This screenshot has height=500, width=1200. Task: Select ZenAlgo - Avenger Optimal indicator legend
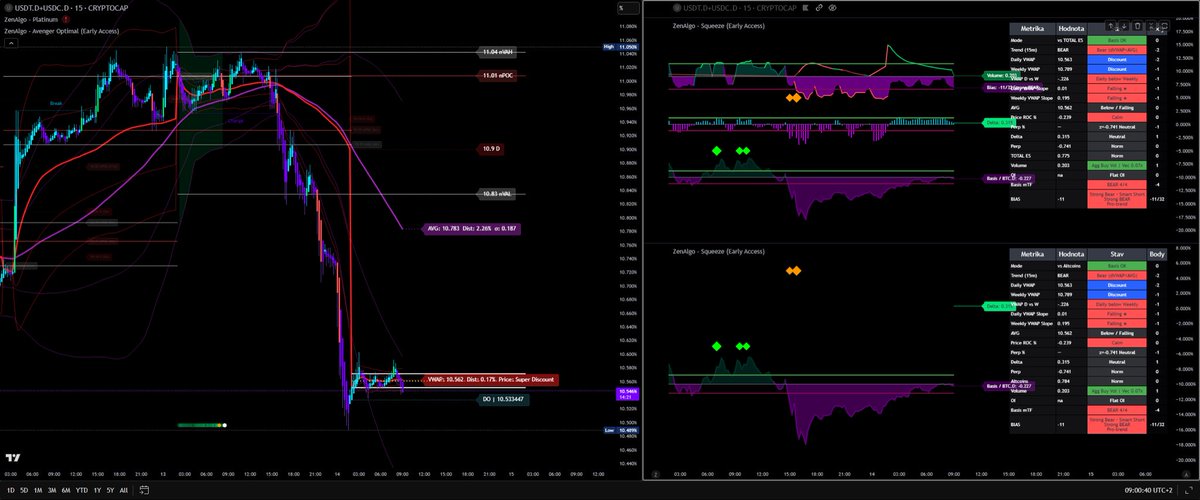[61, 33]
